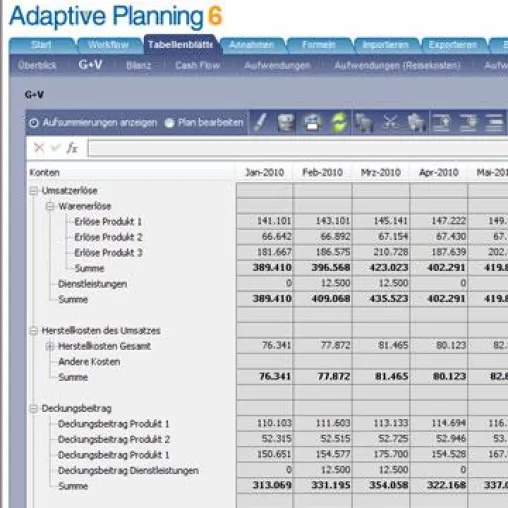Go to the Überblick sheet
Image resolution: width=508 pixels, height=508 pixels.
click(37, 66)
